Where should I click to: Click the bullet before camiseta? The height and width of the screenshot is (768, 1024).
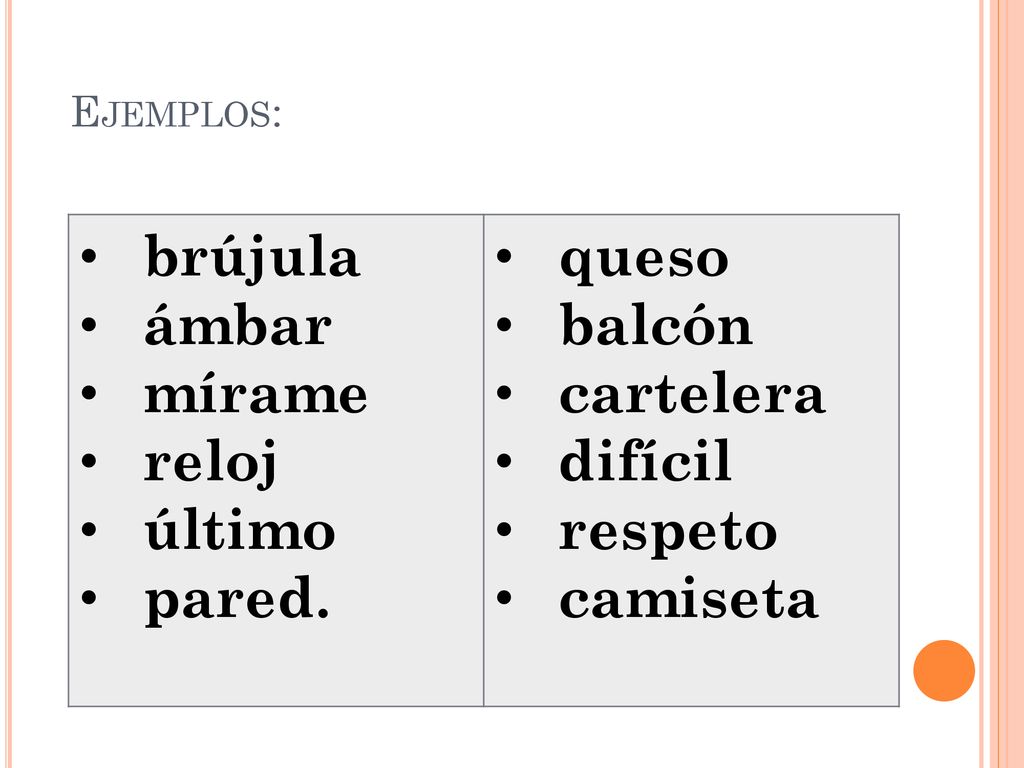(504, 597)
